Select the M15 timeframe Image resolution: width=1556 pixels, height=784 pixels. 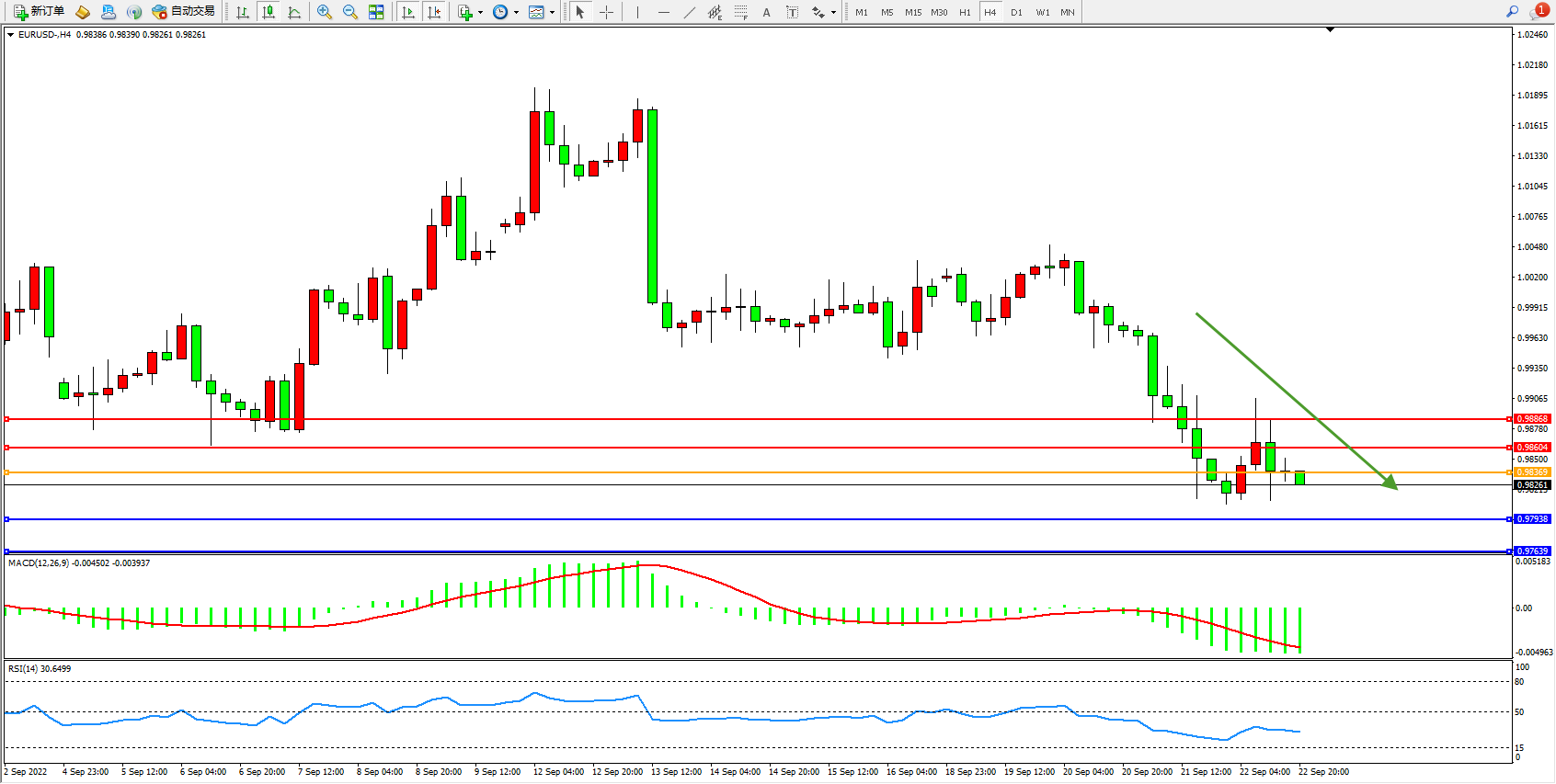coord(912,12)
